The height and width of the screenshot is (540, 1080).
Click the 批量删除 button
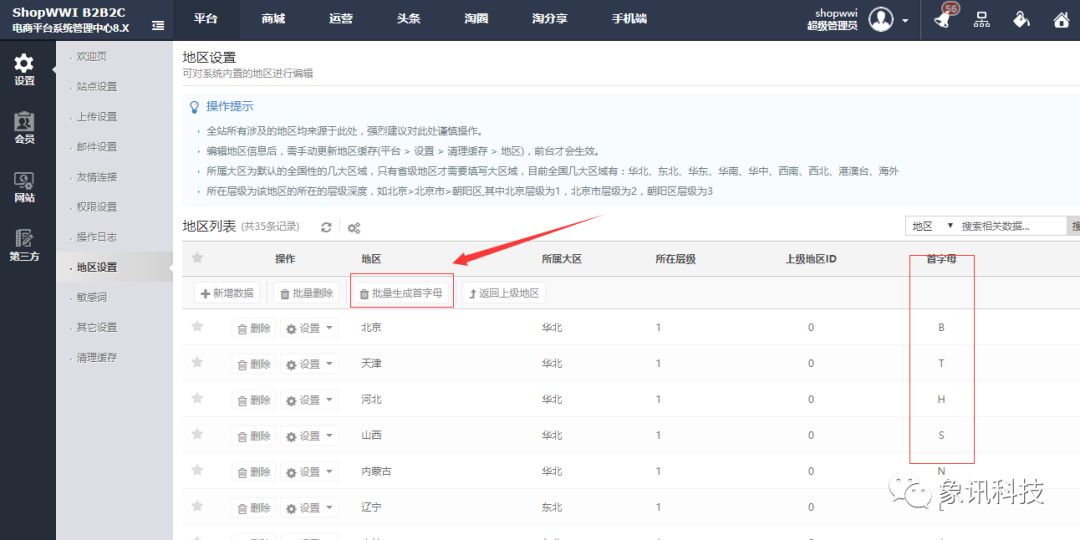click(307, 293)
